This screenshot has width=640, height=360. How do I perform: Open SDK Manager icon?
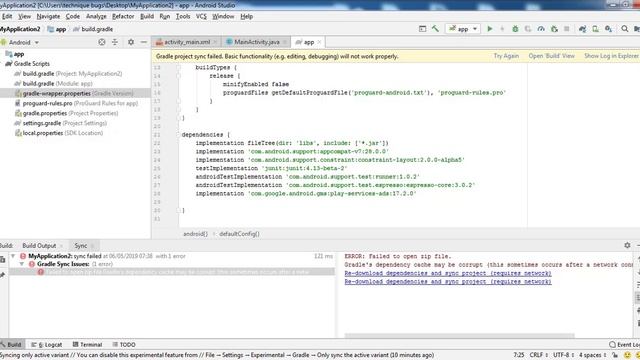[608, 29]
